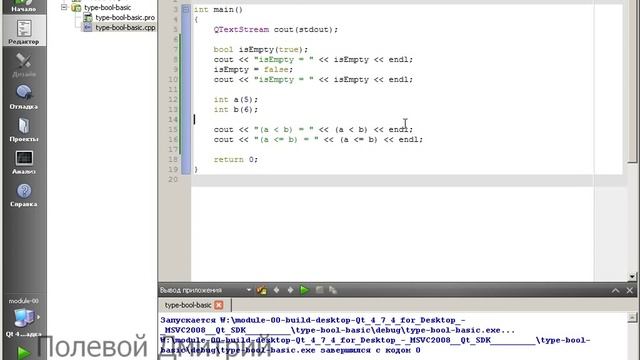Select type-bool-basic project folder in tree
The width and height of the screenshot is (640, 360).
[x=107, y=7]
